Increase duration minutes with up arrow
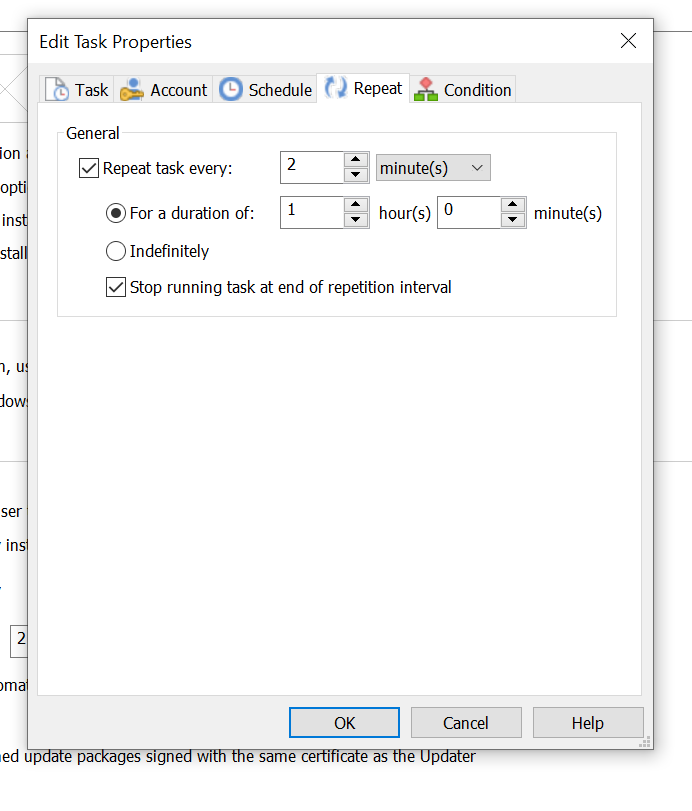The width and height of the screenshot is (692, 811). click(513, 205)
